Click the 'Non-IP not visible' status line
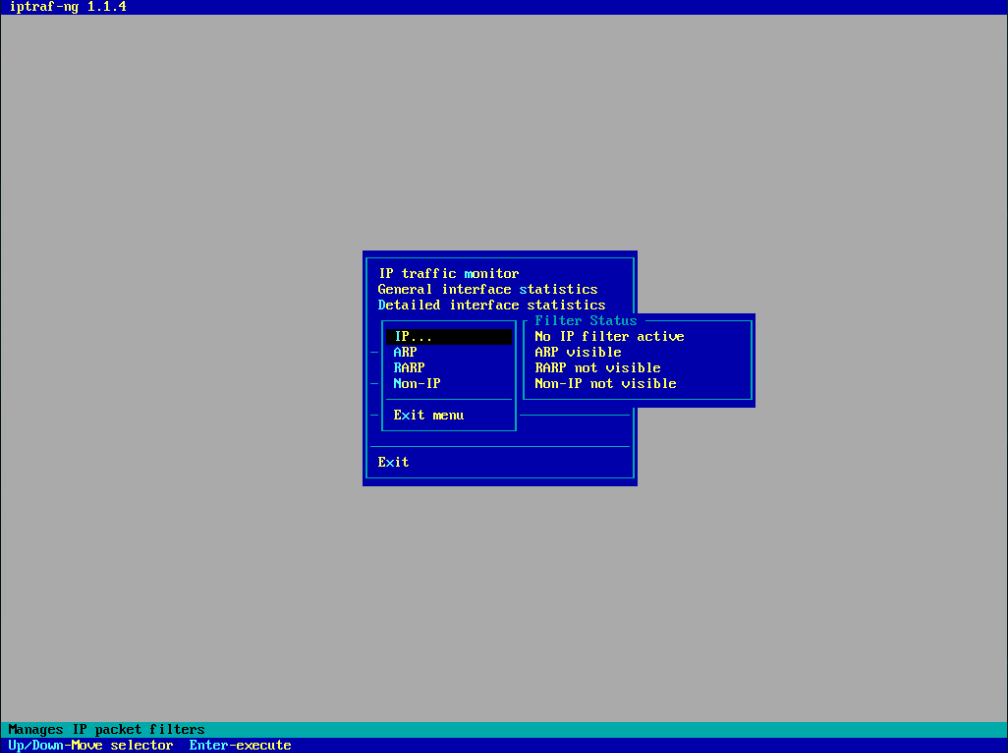This screenshot has width=1008, height=753. (x=605, y=384)
